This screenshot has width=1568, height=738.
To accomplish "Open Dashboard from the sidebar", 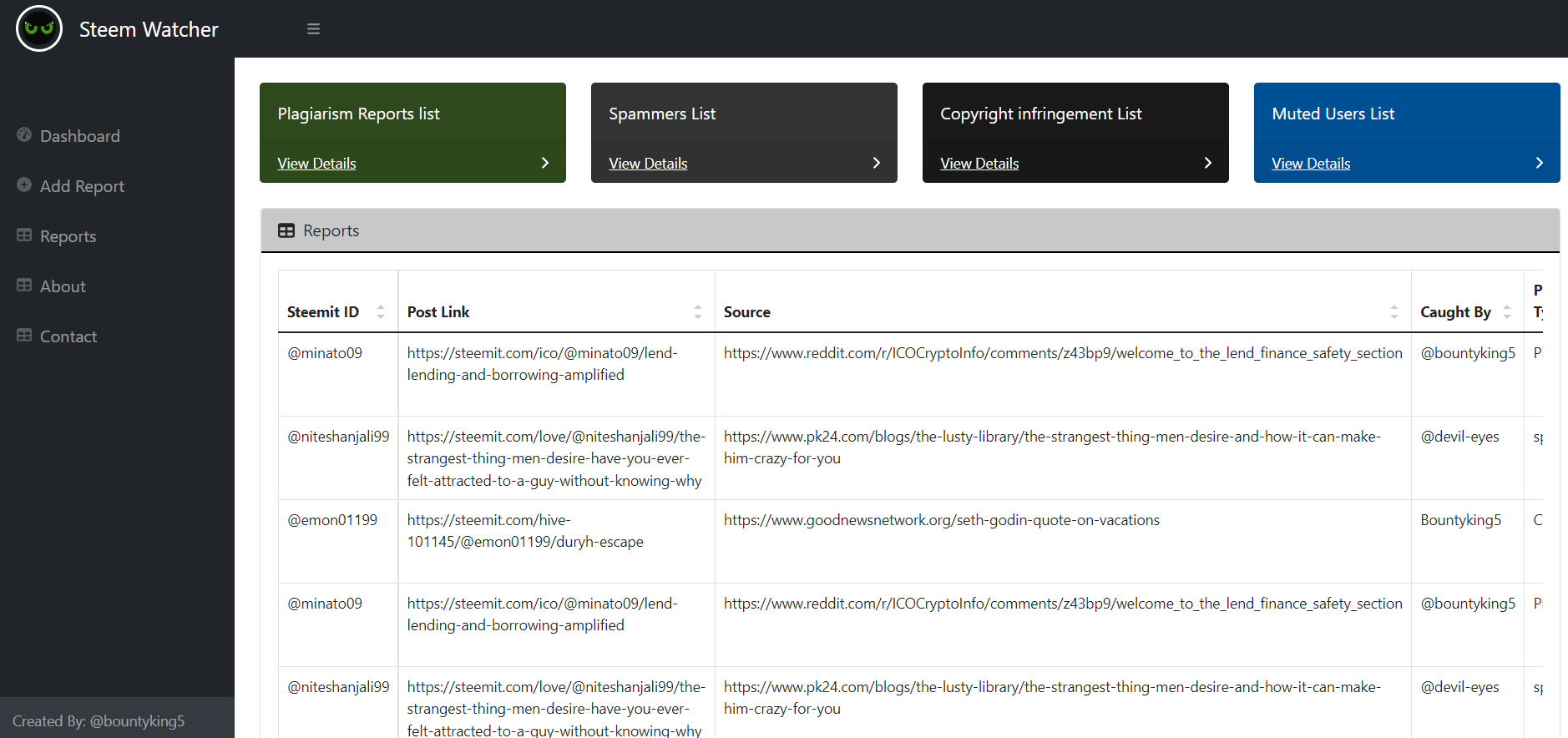I will pos(80,136).
